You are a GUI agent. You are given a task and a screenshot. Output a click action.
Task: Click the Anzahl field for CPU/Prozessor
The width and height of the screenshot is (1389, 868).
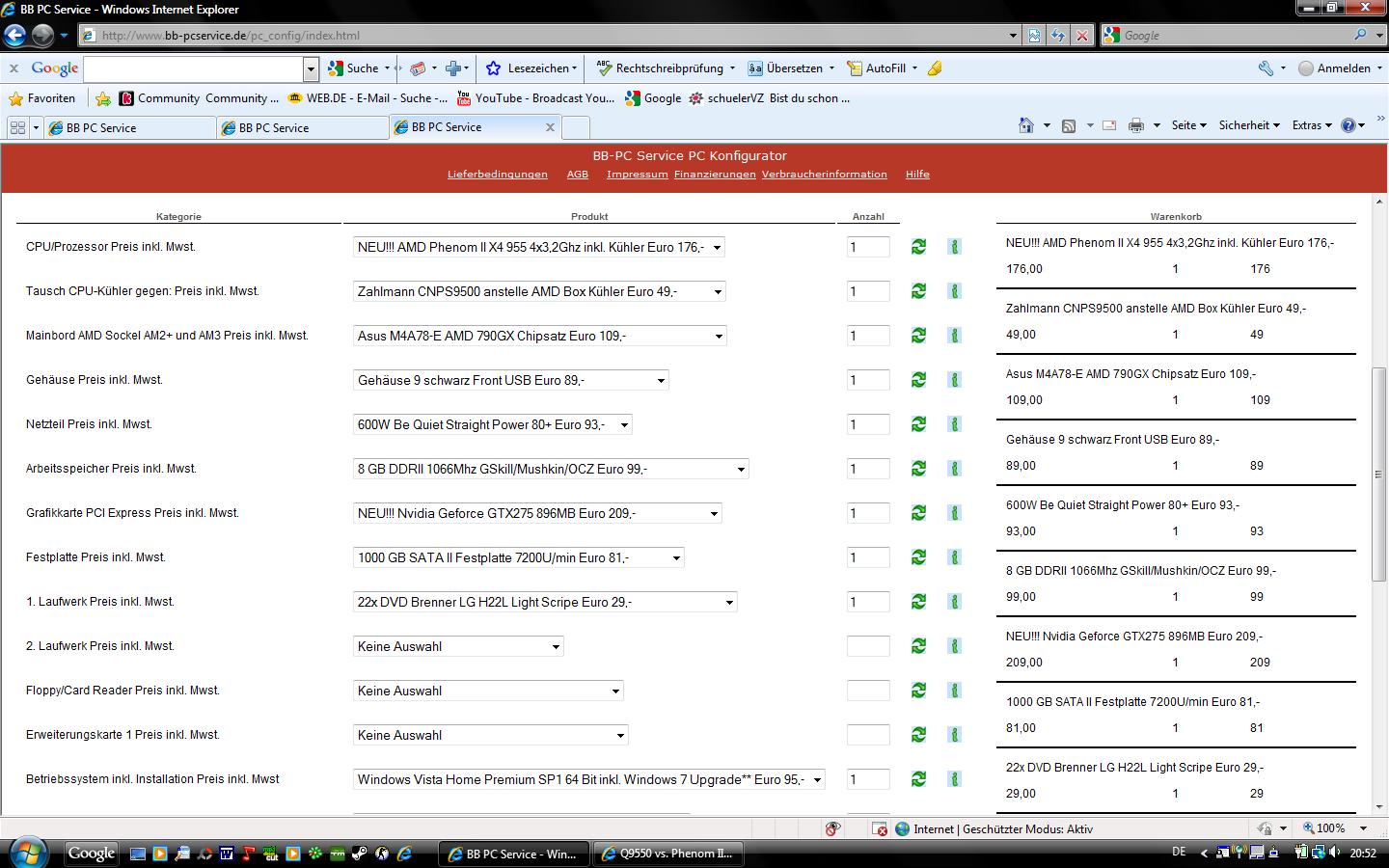(x=868, y=247)
